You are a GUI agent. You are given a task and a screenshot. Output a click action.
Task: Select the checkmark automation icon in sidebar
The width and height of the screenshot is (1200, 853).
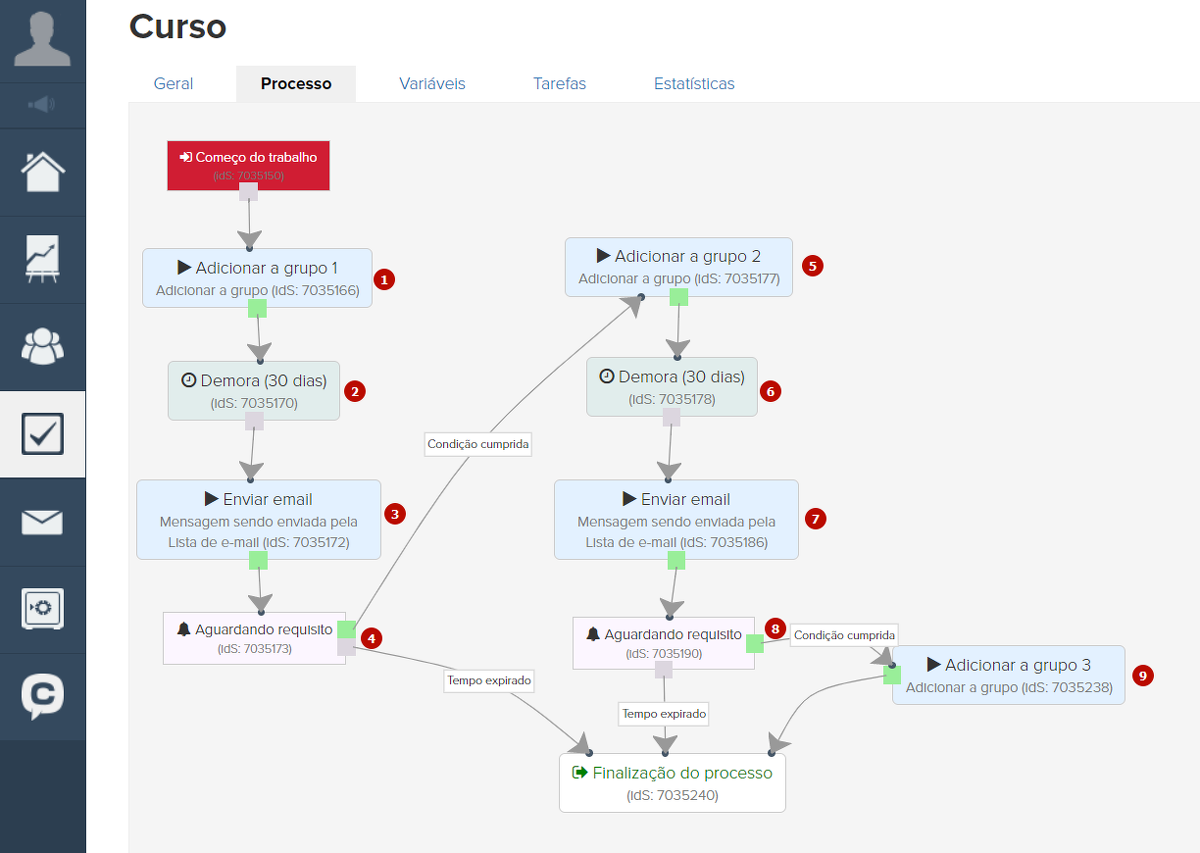click(42, 433)
